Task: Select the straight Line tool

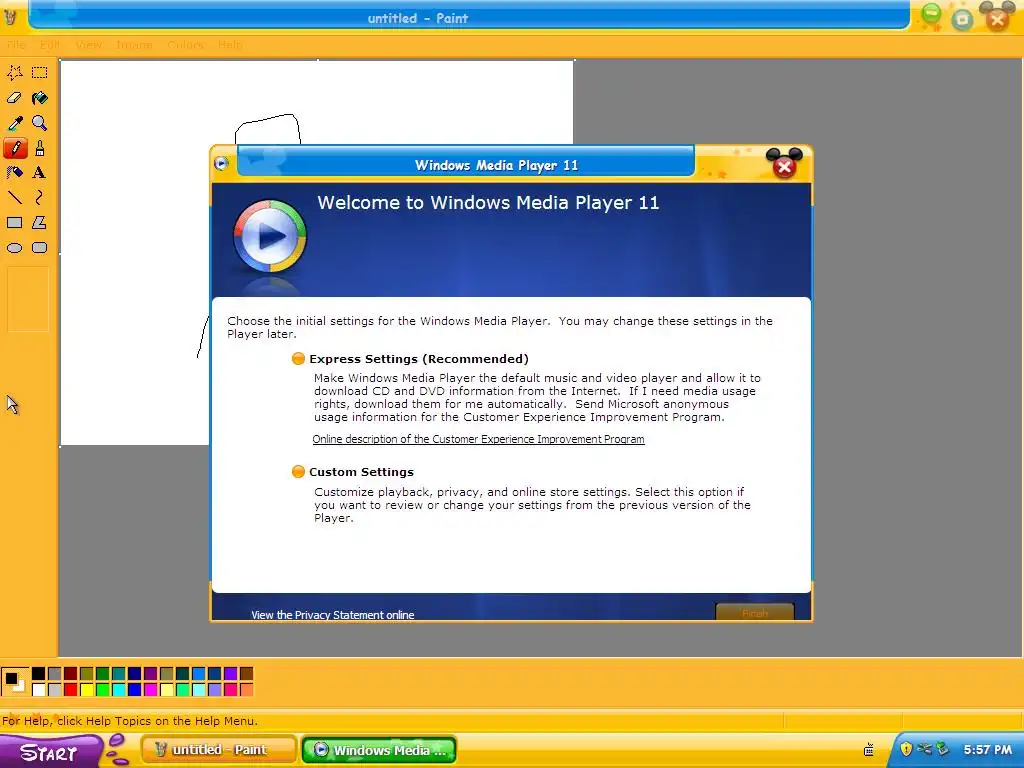Action: pyautogui.click(x=14, y=197)
